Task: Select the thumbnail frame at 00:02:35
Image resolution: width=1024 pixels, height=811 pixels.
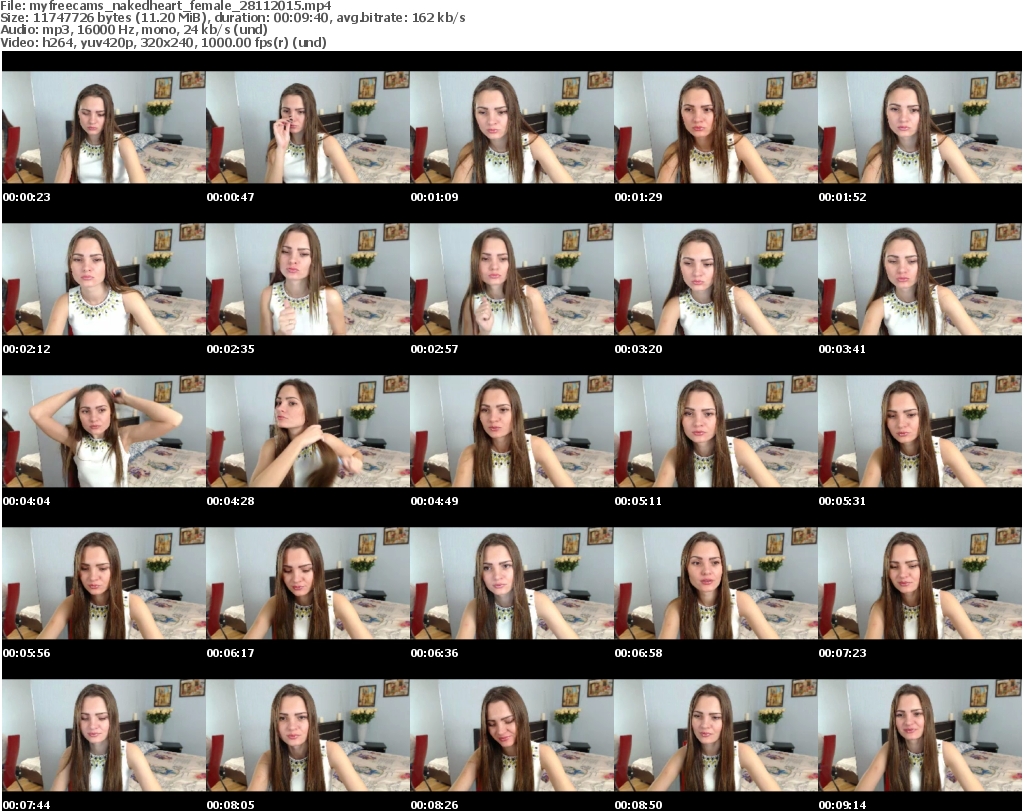Action: point(308,279)
